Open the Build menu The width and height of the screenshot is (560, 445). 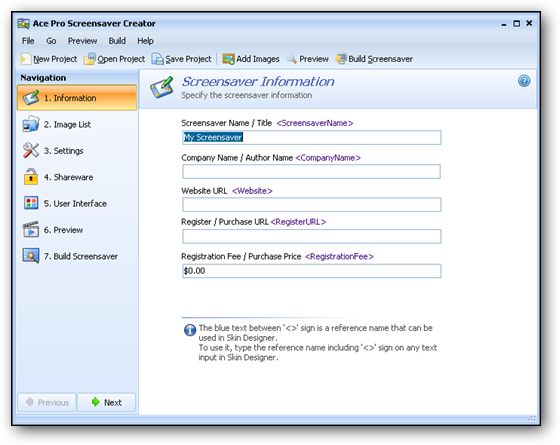pyautogui.click(x=117, y=41)
